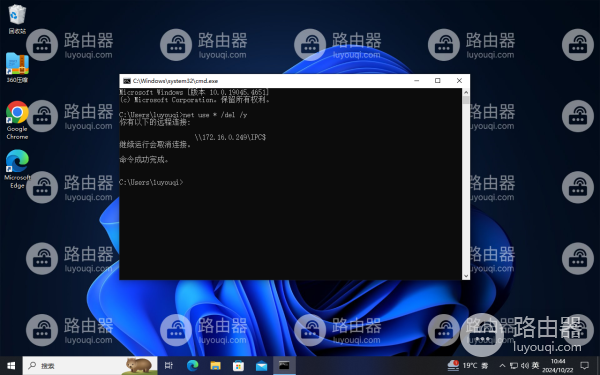The width and height of the screenshot is (600, 375).
Task: Close the cmd.exe window
Action: point(459,81)
